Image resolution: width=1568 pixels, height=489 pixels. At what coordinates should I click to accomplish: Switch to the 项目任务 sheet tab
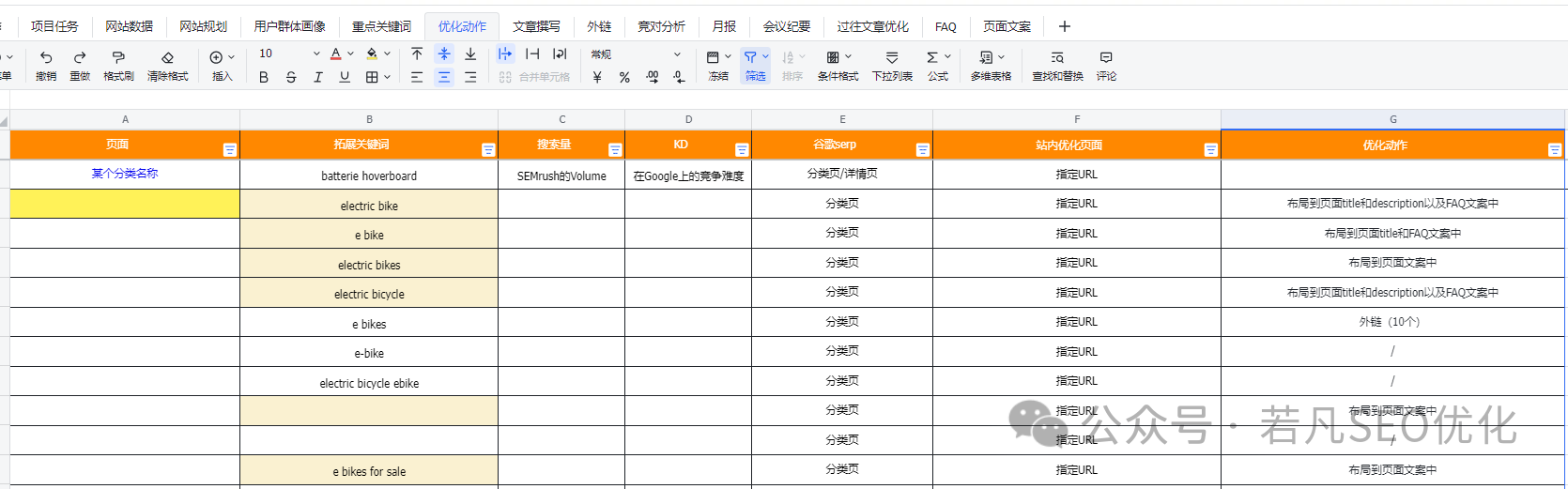coord(54,26)
